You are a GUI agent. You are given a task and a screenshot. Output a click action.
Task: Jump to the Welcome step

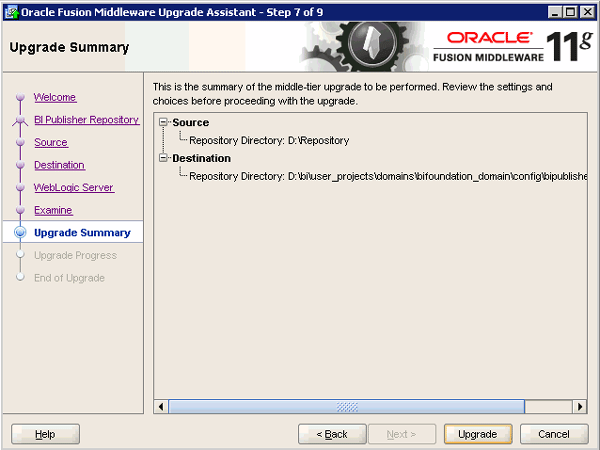55,97
